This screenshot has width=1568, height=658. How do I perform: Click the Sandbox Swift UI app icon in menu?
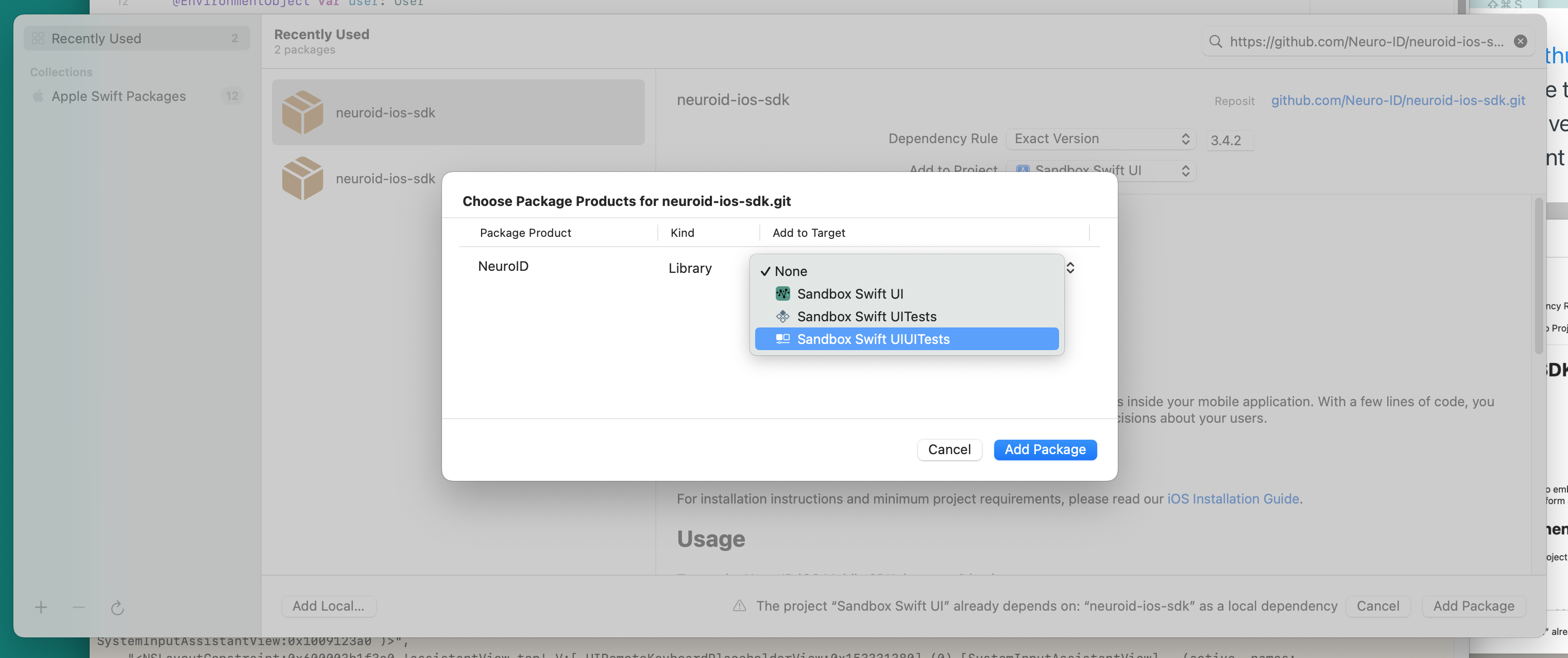click(x=782, y=293)
